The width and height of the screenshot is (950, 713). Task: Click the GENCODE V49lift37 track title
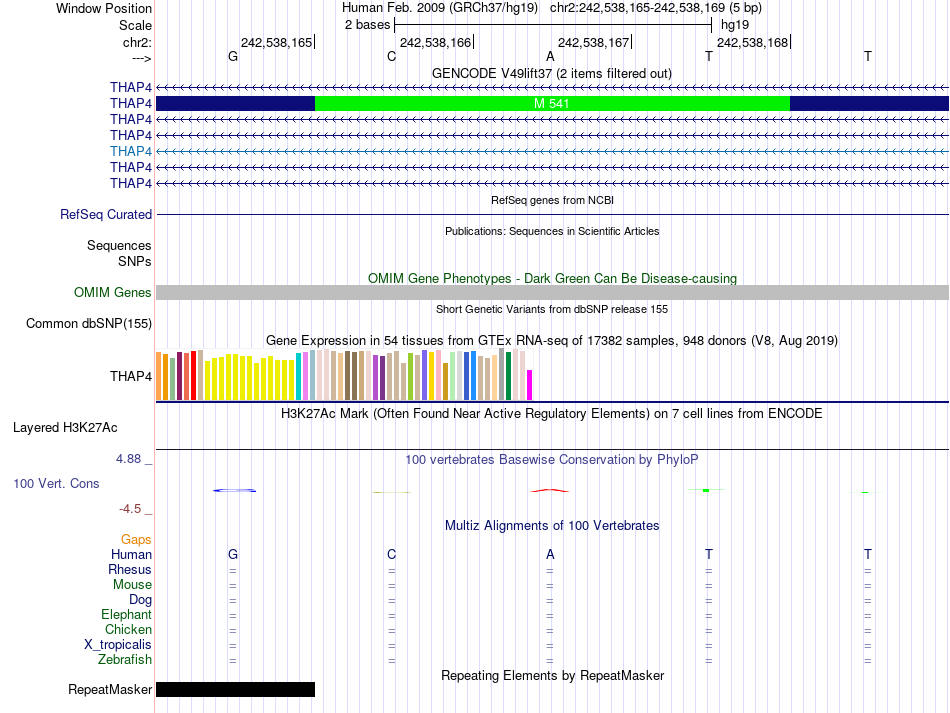[x=551, y=73]
